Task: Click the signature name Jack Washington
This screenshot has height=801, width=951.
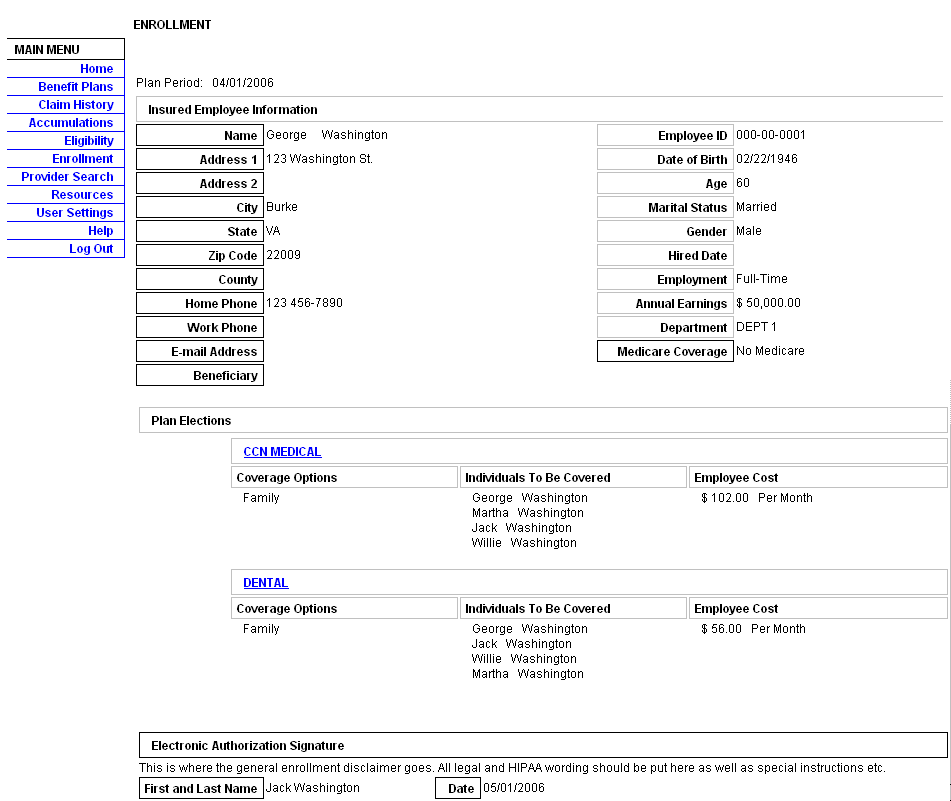Action: click(x=313, y=788)
